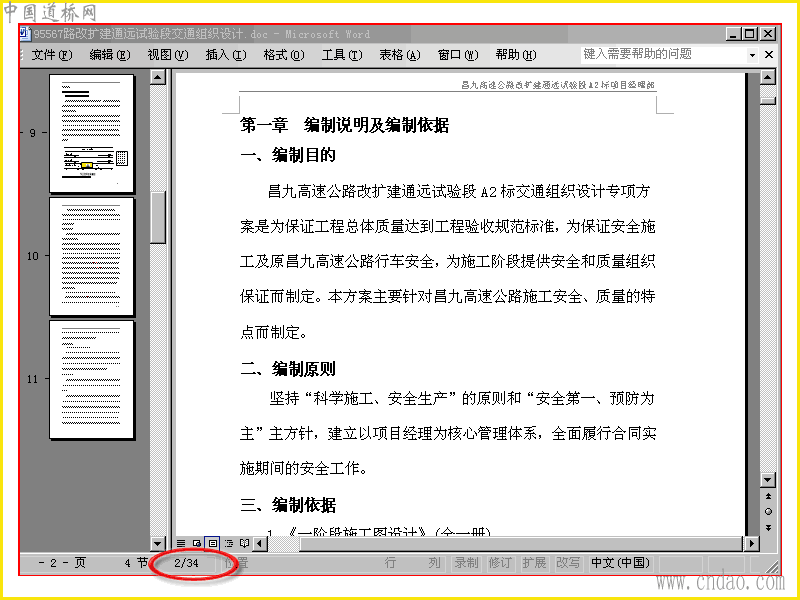Click the Select Browse Object round button
This screenshot has width=800, height=600.
point(768,512)
